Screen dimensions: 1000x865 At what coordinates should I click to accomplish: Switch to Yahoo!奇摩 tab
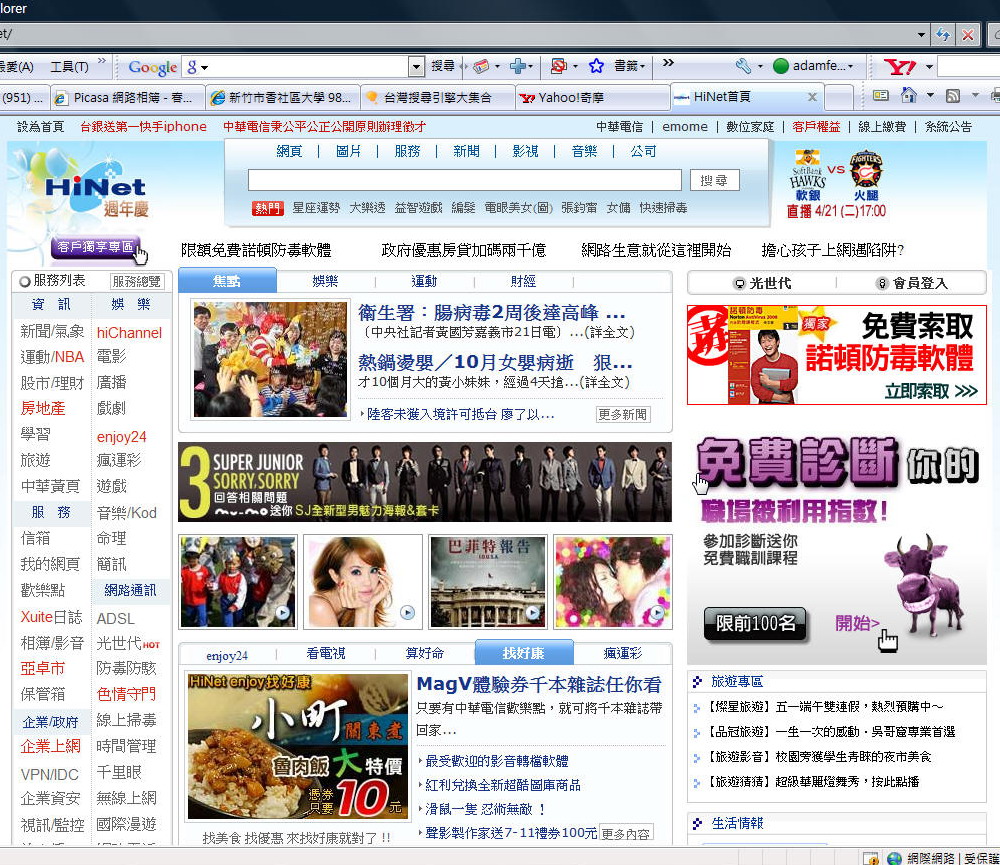(x=592, y=98)
